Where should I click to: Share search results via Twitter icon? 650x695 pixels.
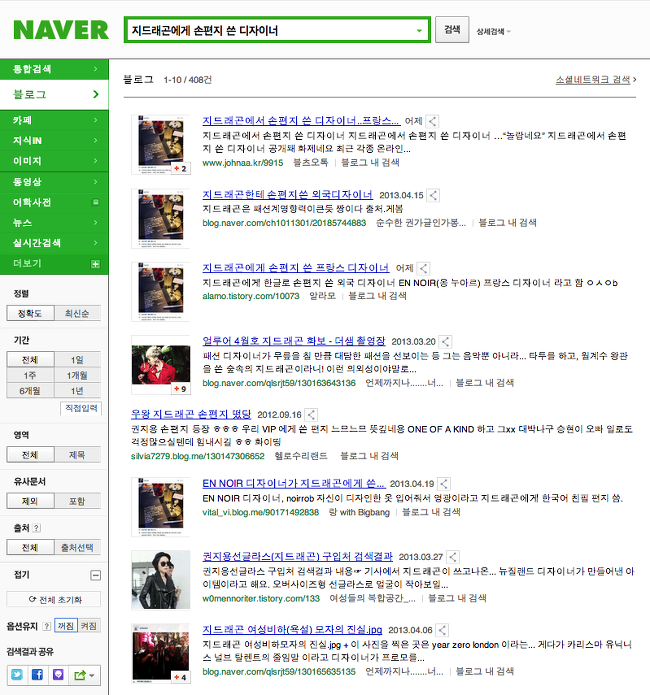[17, 675]
